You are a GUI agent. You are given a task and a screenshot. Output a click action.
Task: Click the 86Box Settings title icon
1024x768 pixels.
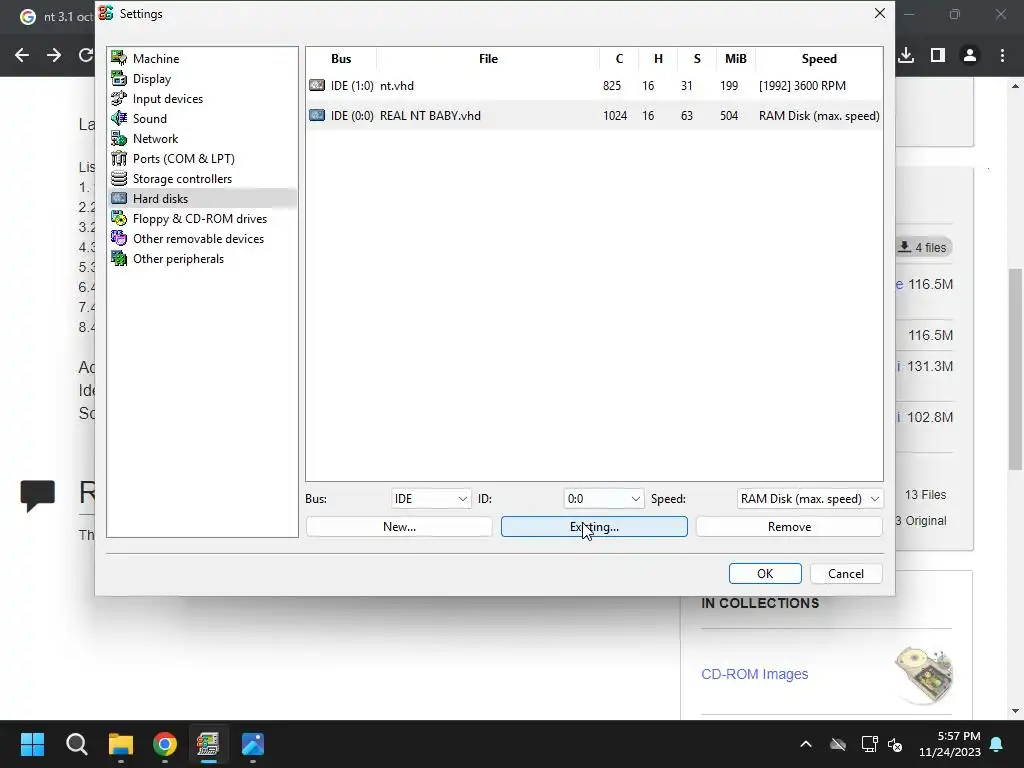coord(106,13)
